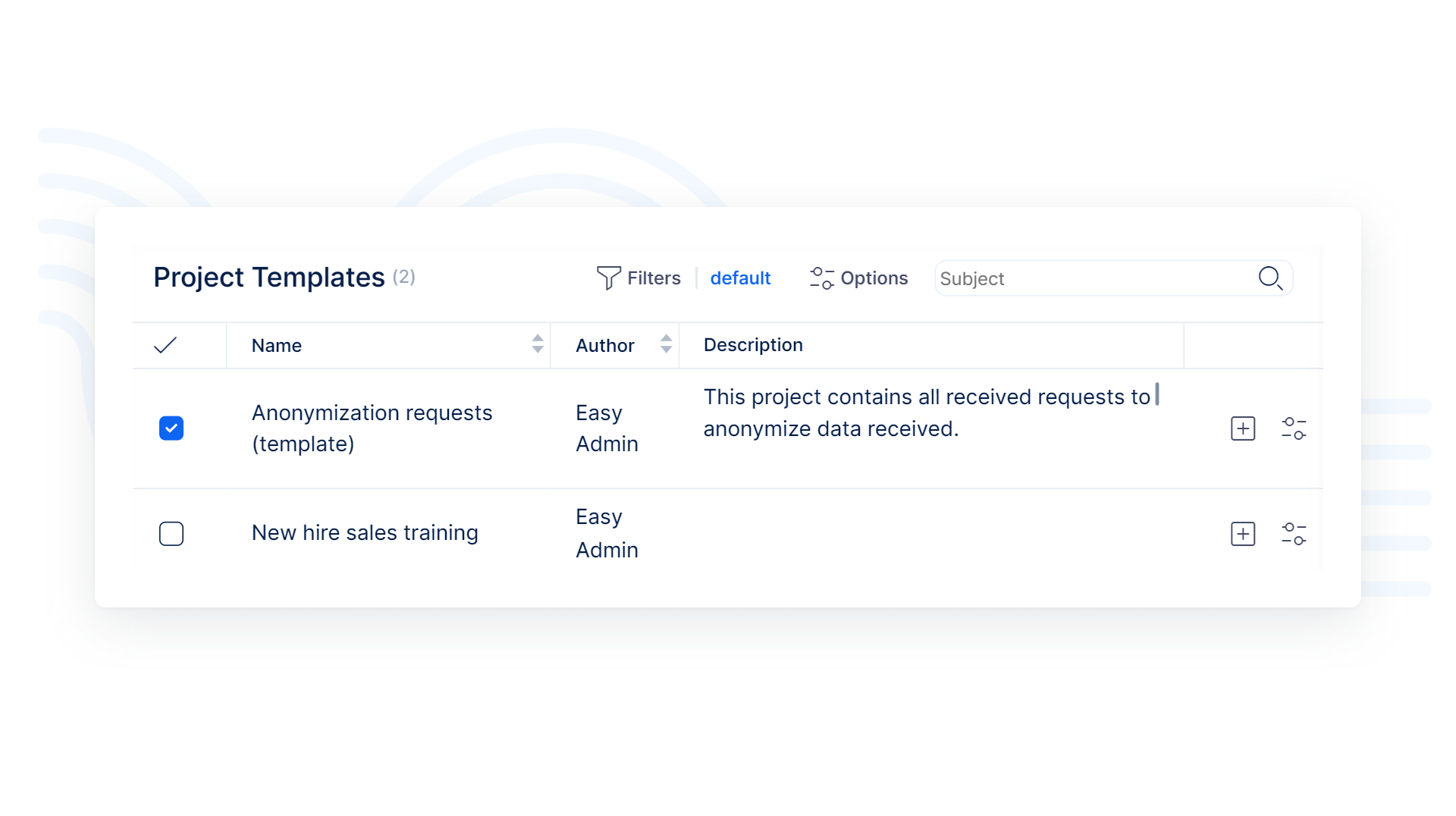Select the default filter preset

click(x=741, y=278)
